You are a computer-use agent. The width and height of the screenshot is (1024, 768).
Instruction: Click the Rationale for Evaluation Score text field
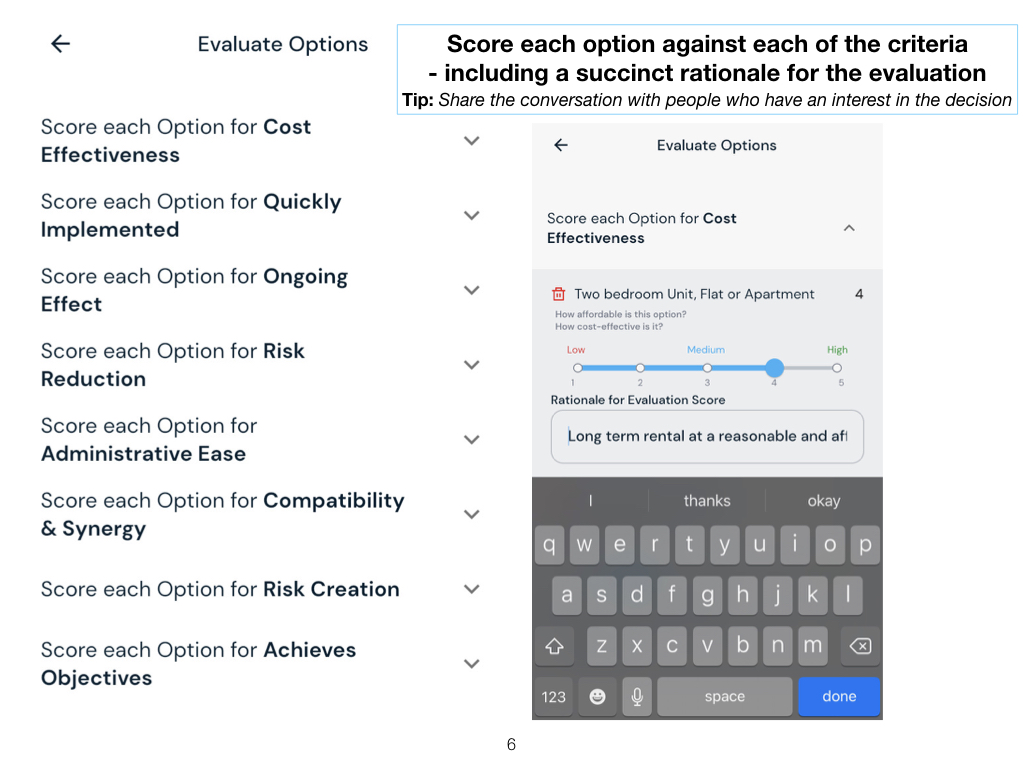click(x=707, y=436)
